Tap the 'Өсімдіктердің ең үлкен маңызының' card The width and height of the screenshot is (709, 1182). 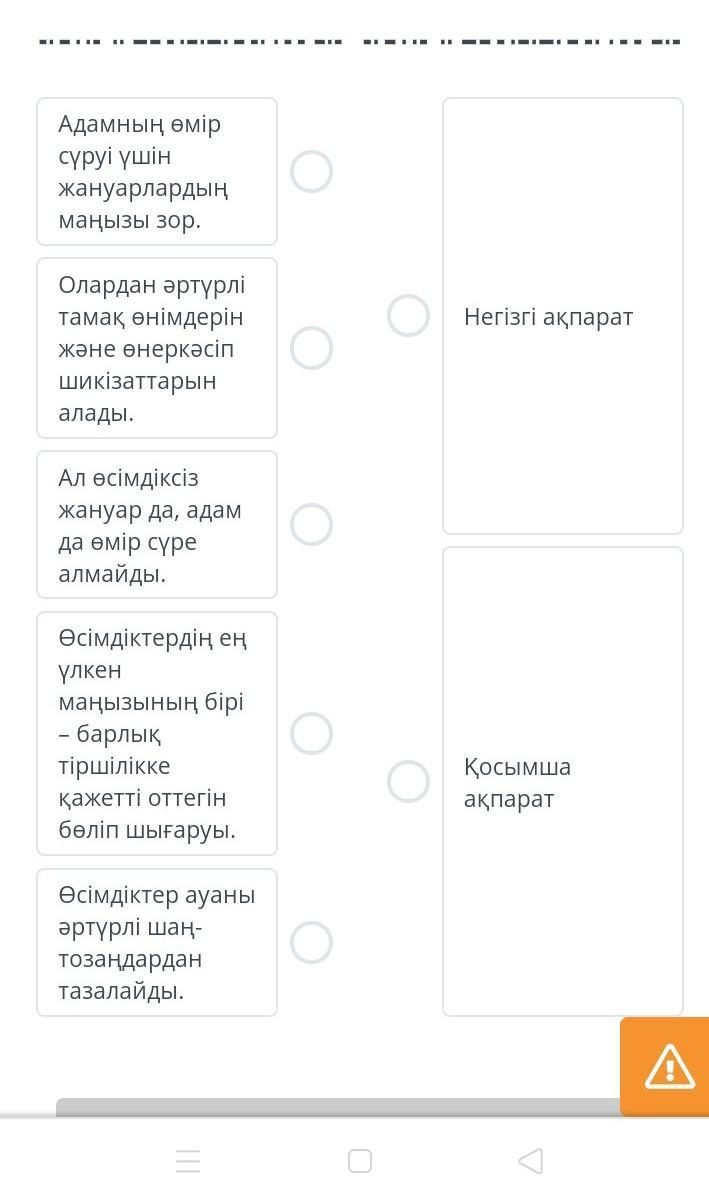click(x=157, y=733)
